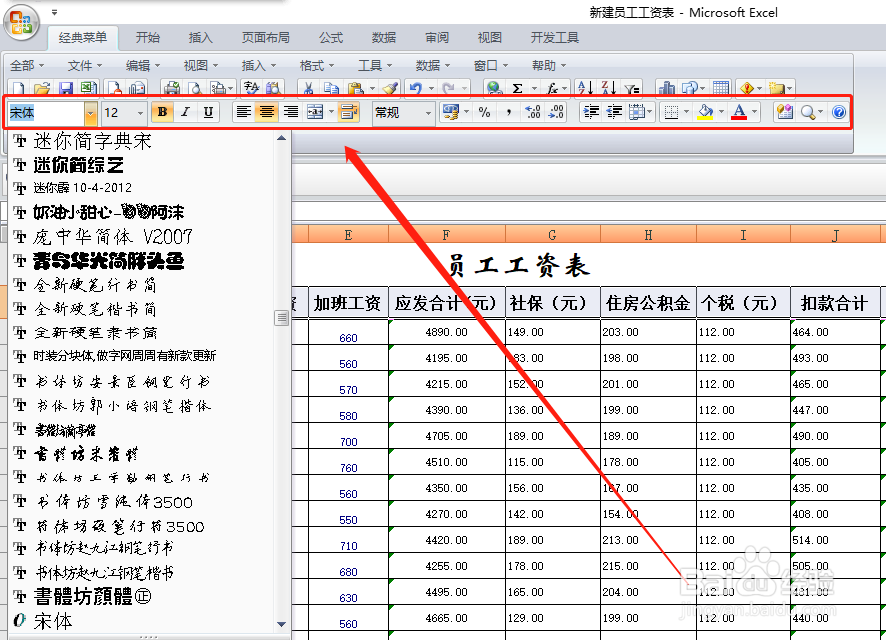Click the increase decimal icon
886x640 pixels.
532,112
